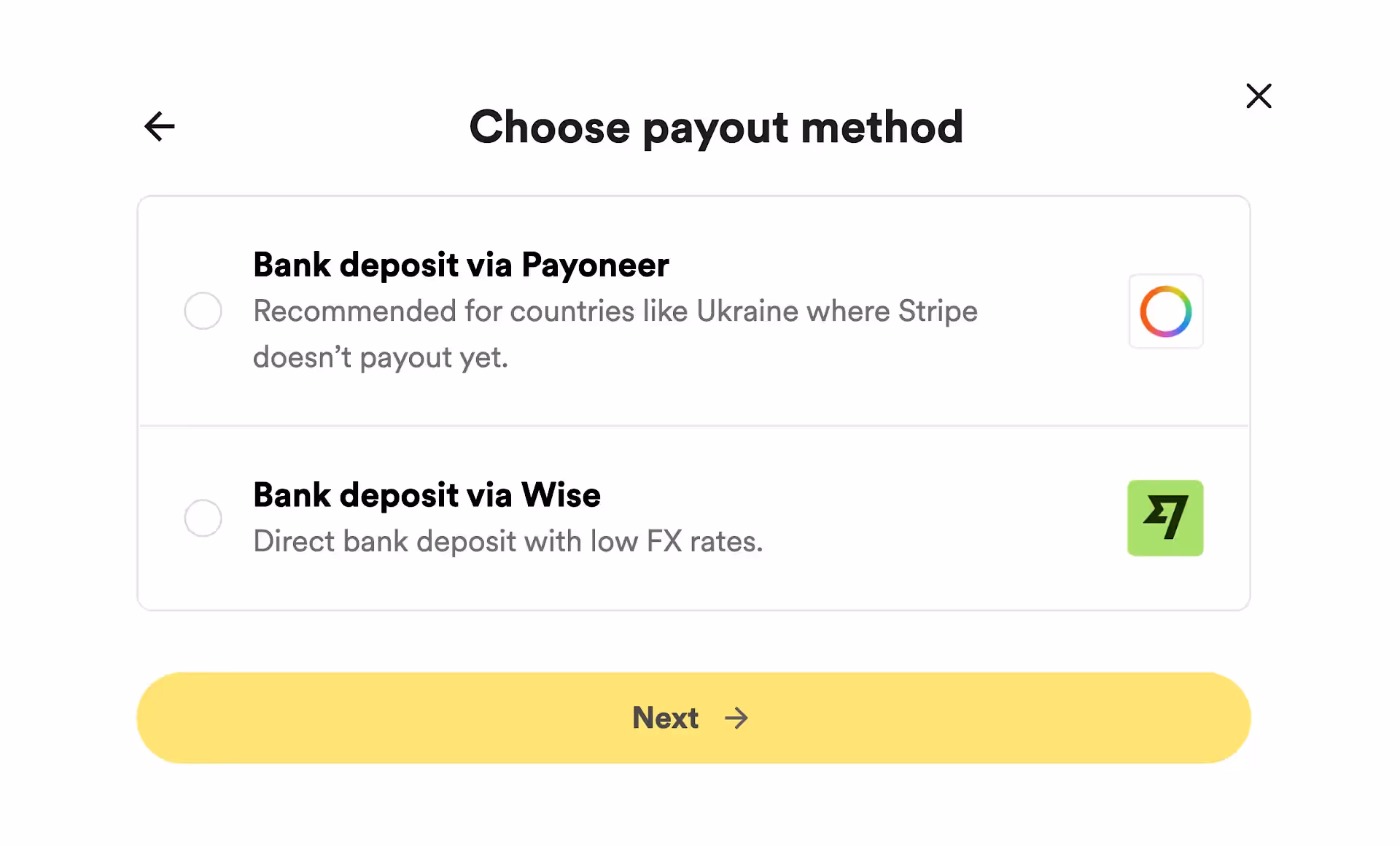Image resolution: width=1400 pixels, height=846 pixels.
Task: Click the left-pointing navigation arrow
Action: (159, 127)
